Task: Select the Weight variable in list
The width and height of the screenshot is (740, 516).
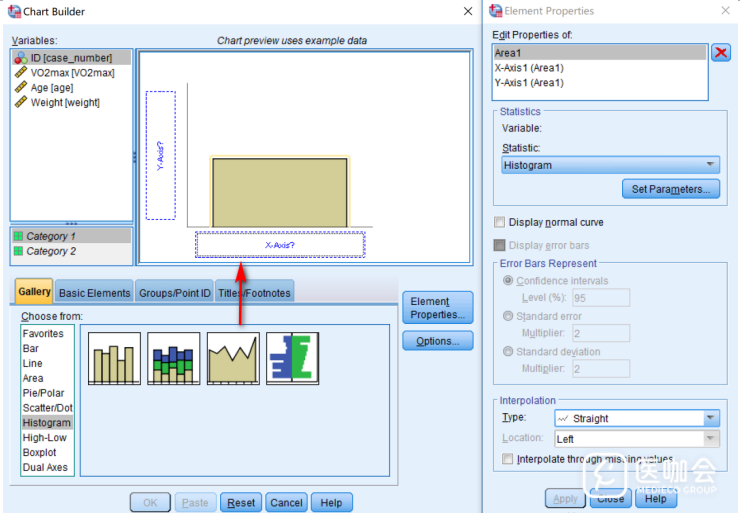Action: pos(65,102)
